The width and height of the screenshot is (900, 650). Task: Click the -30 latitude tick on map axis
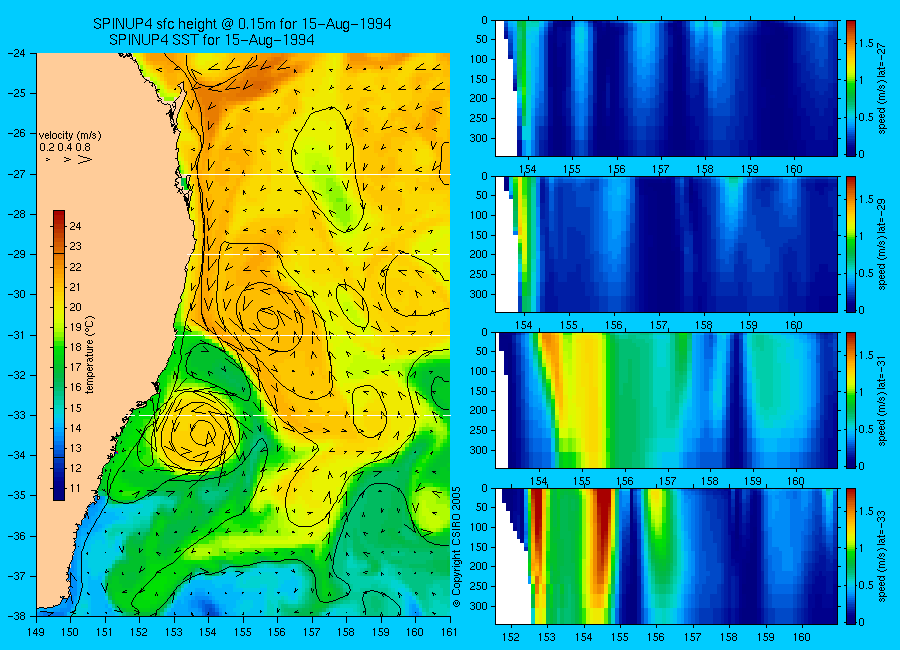pyautogui.click(x=18, y=295)
